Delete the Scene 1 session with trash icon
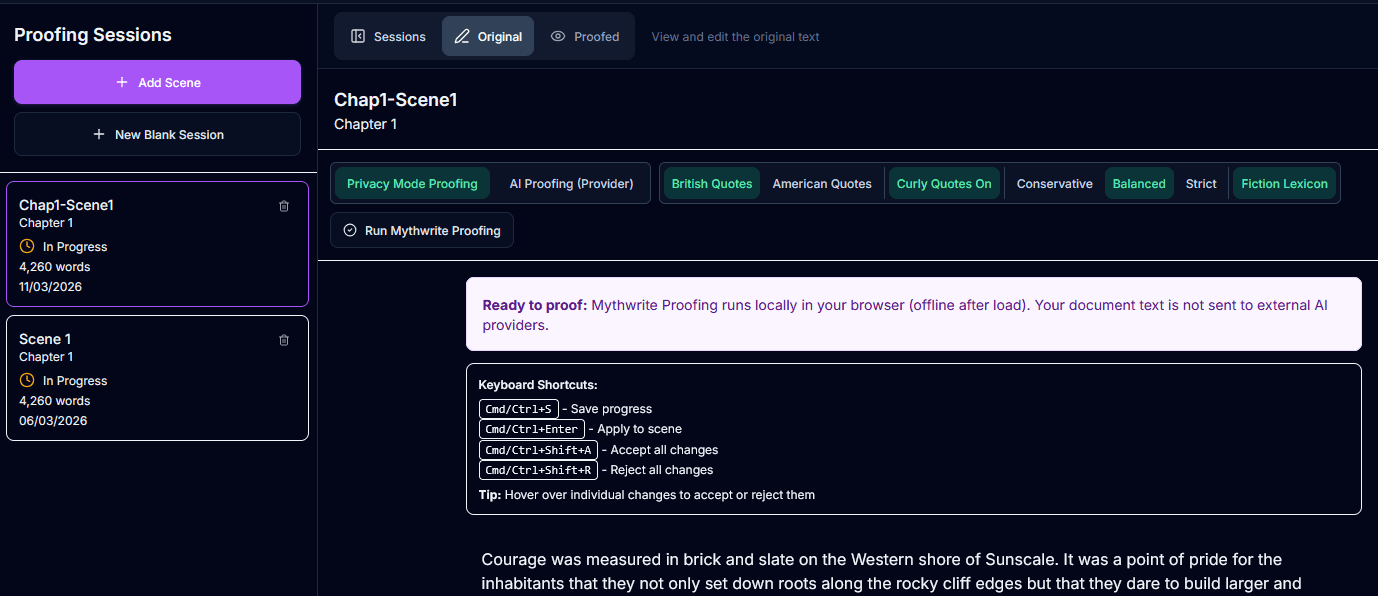The width and height of the screenshot is (1378, 596). pos(284,340)
